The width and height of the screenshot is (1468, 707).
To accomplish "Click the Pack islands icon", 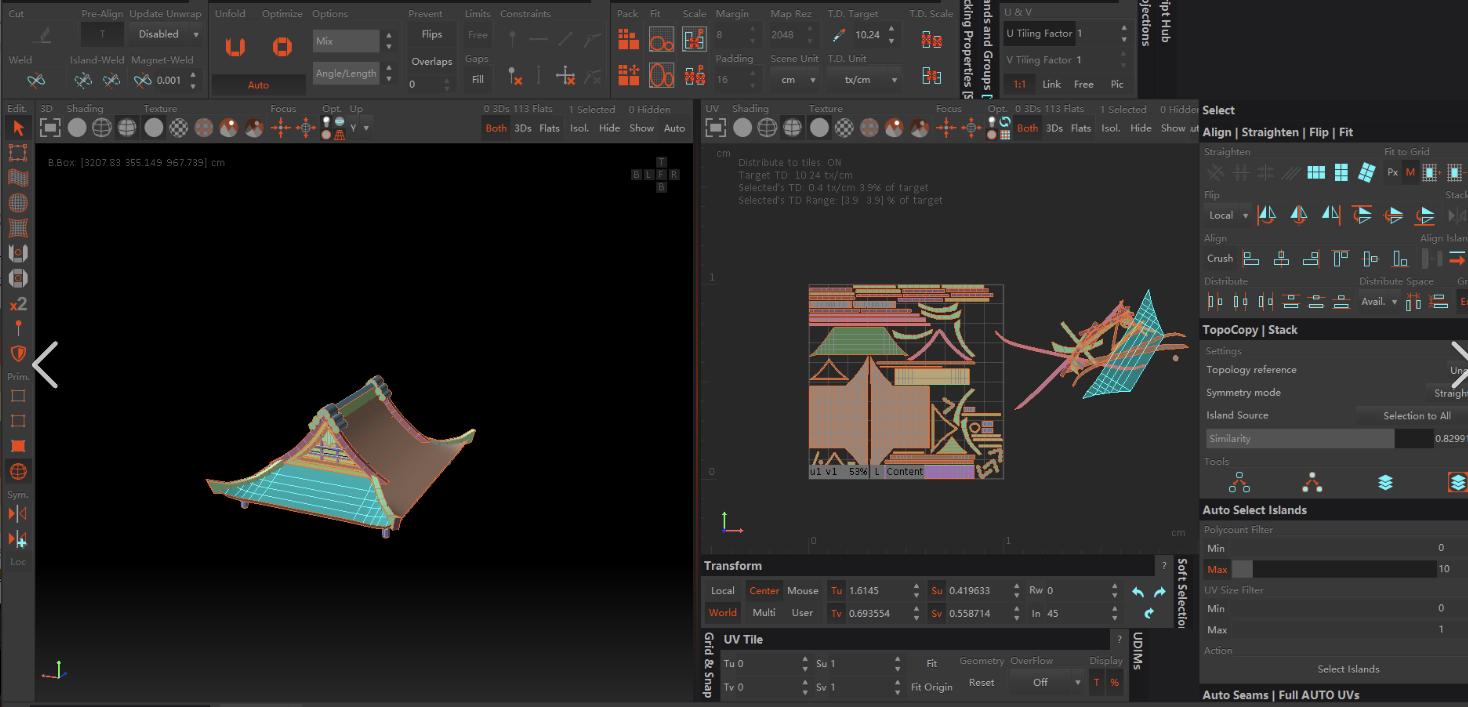I will coord(628,39).
